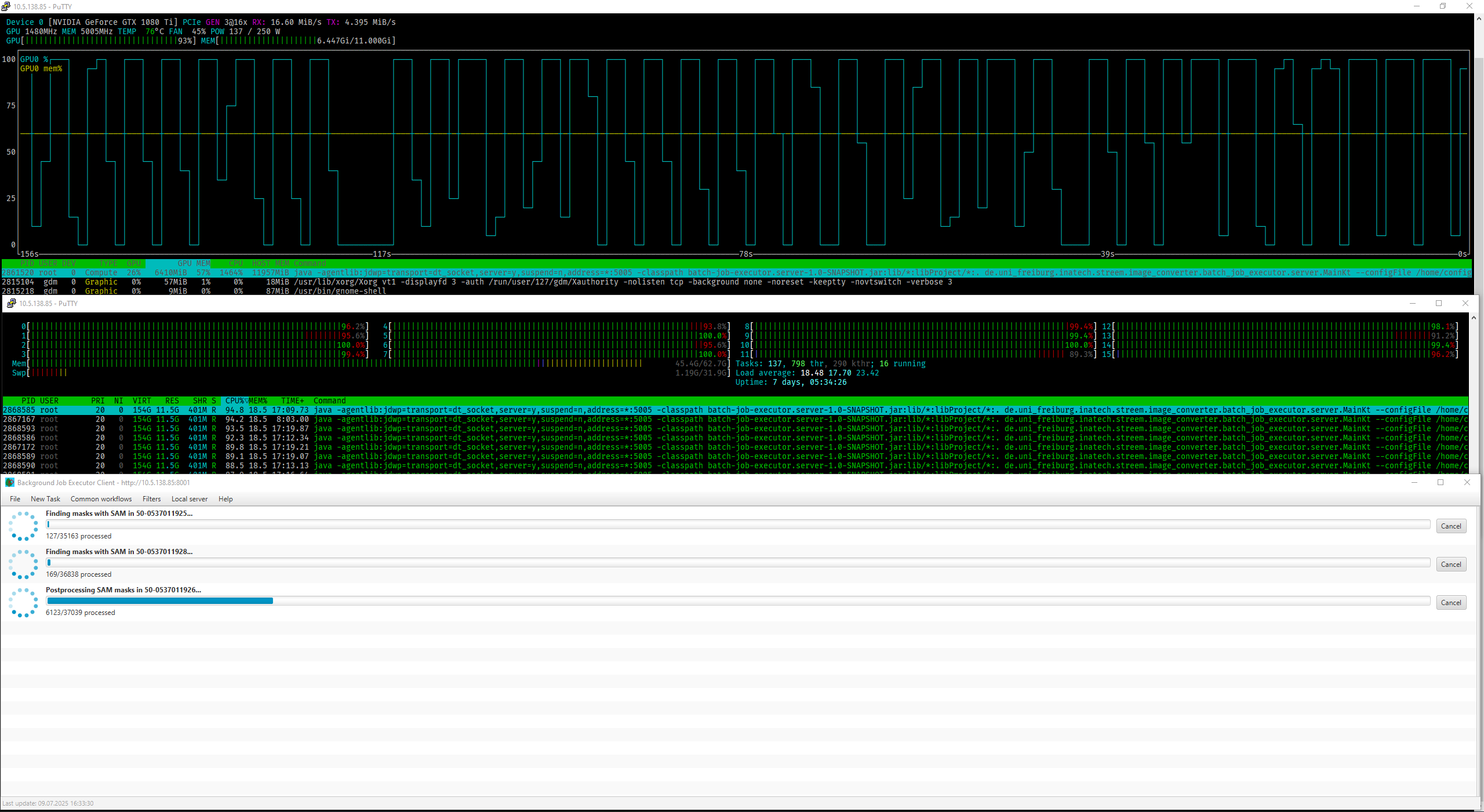Click the htop Load average values
Image resolution: width=1484 pixels, height=812 pixels.
[840, 373]
